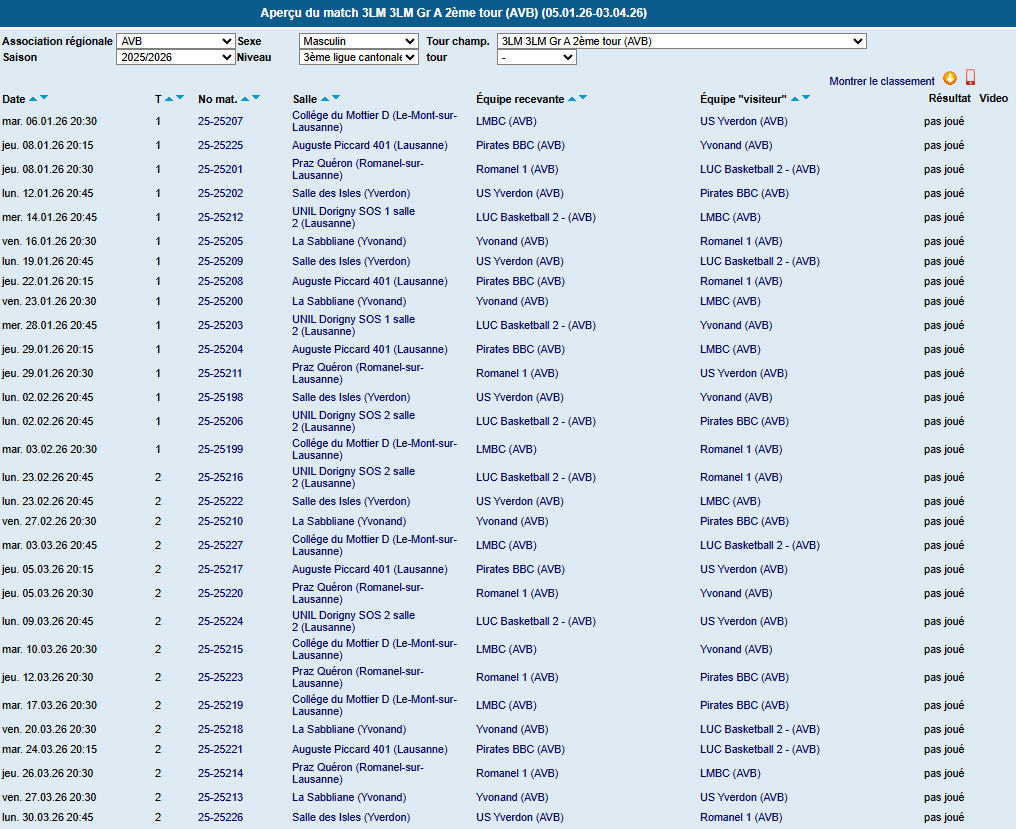Open the tour dropdown showing dash
The height and width of the screenshot is (829, 1016).
(x=537, y=58)
